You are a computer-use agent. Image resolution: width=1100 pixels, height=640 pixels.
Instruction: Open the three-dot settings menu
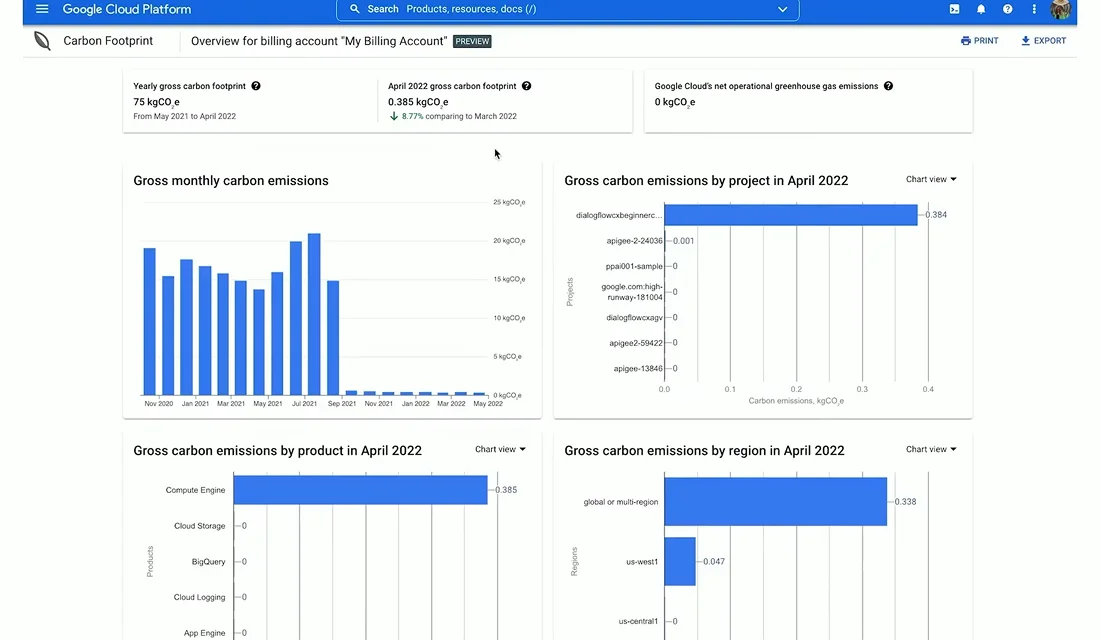[1033, 9]
